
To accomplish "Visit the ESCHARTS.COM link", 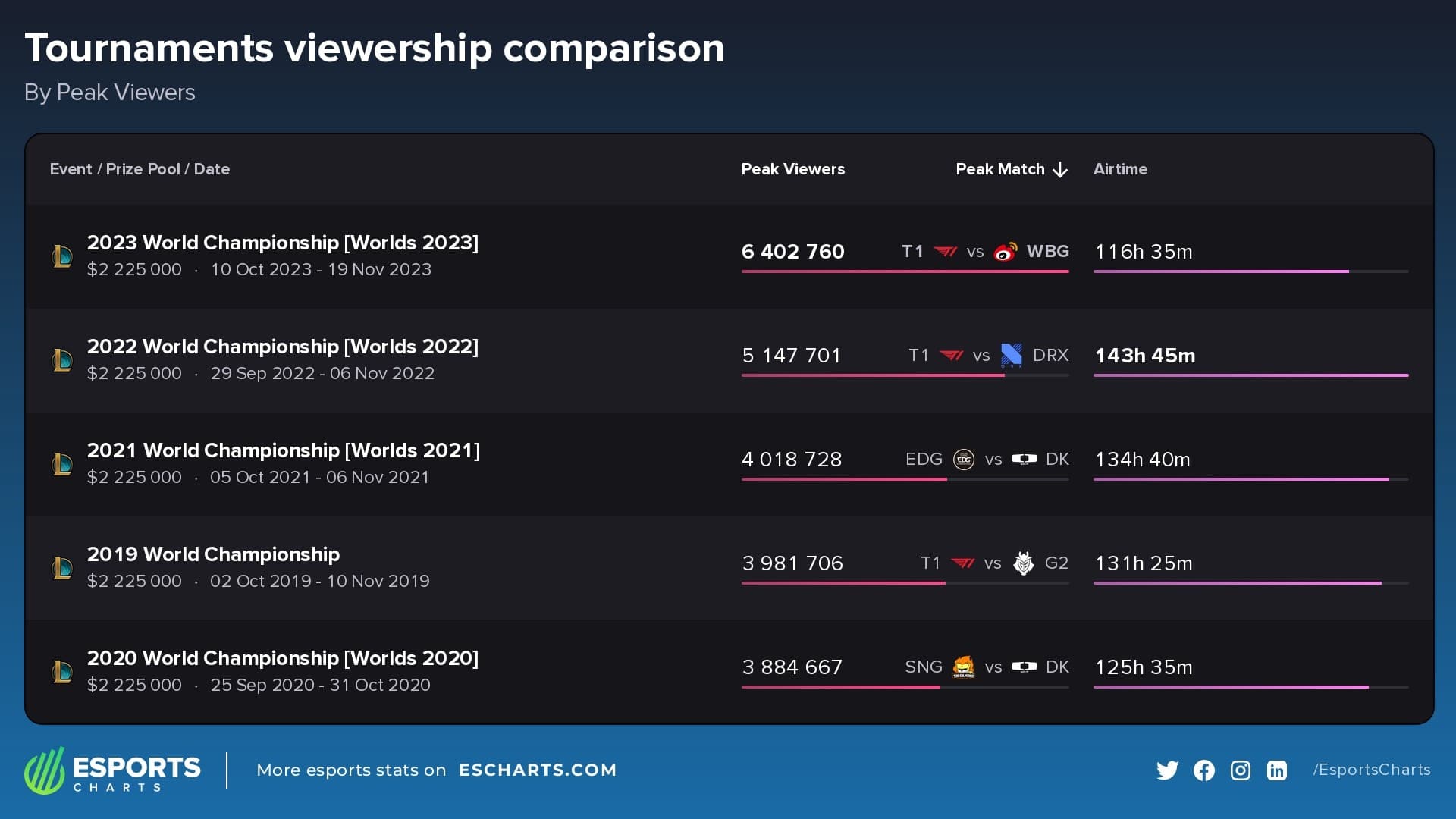I will (x=537, y=770).
